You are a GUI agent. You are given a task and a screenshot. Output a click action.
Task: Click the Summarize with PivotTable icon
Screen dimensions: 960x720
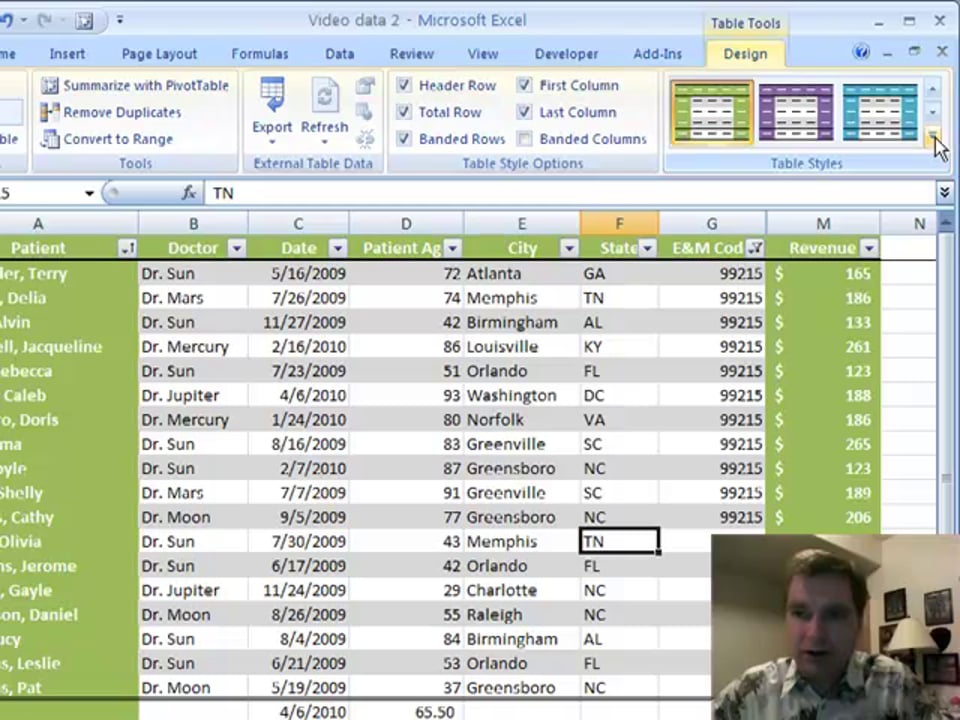(50, 86)
